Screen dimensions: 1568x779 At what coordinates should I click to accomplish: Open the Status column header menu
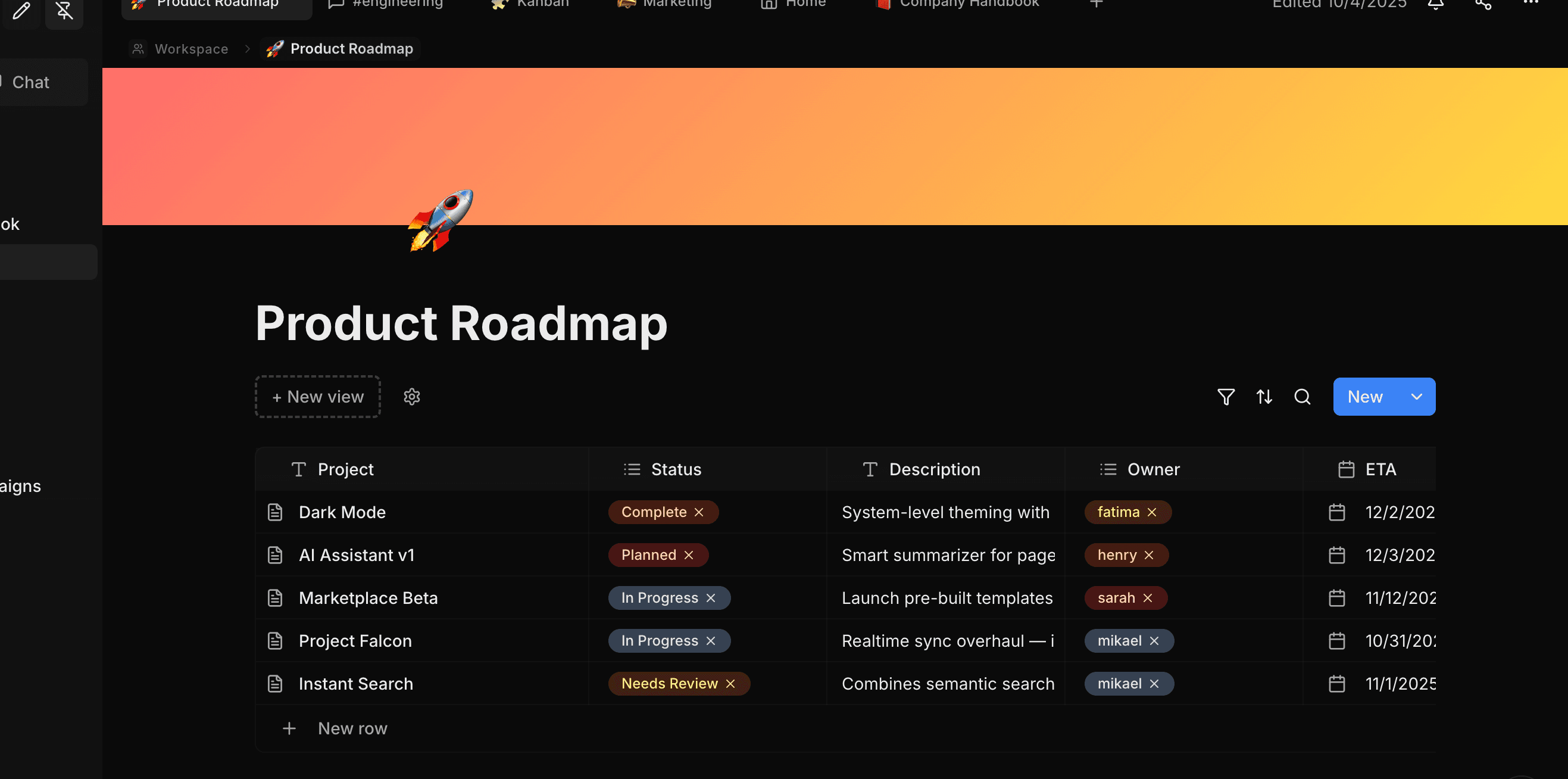tap(676, 469)
